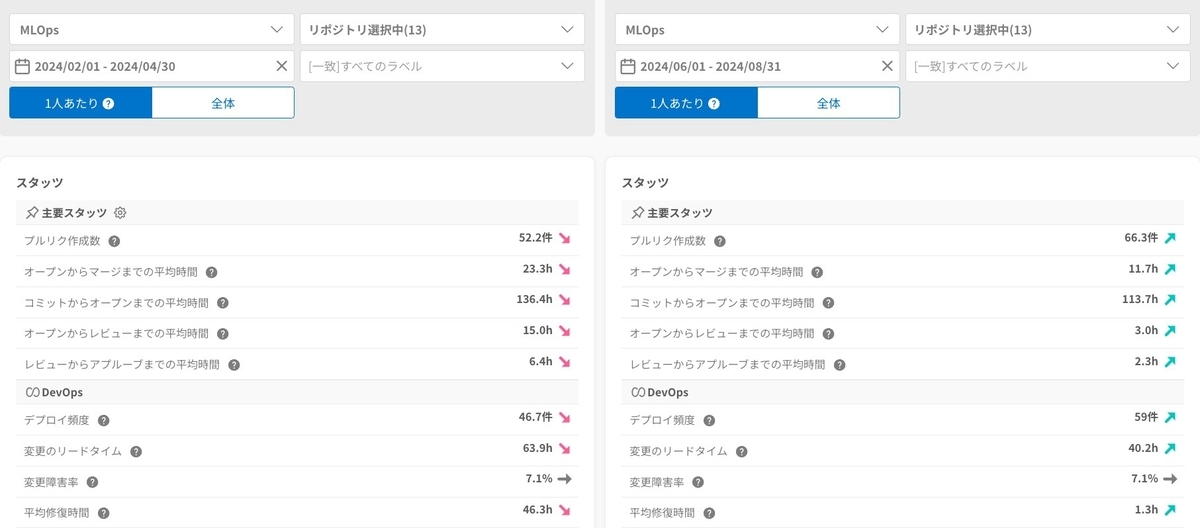
Task: Click the 1.3h mean recovery value
Action: (x=1146, y=510)
